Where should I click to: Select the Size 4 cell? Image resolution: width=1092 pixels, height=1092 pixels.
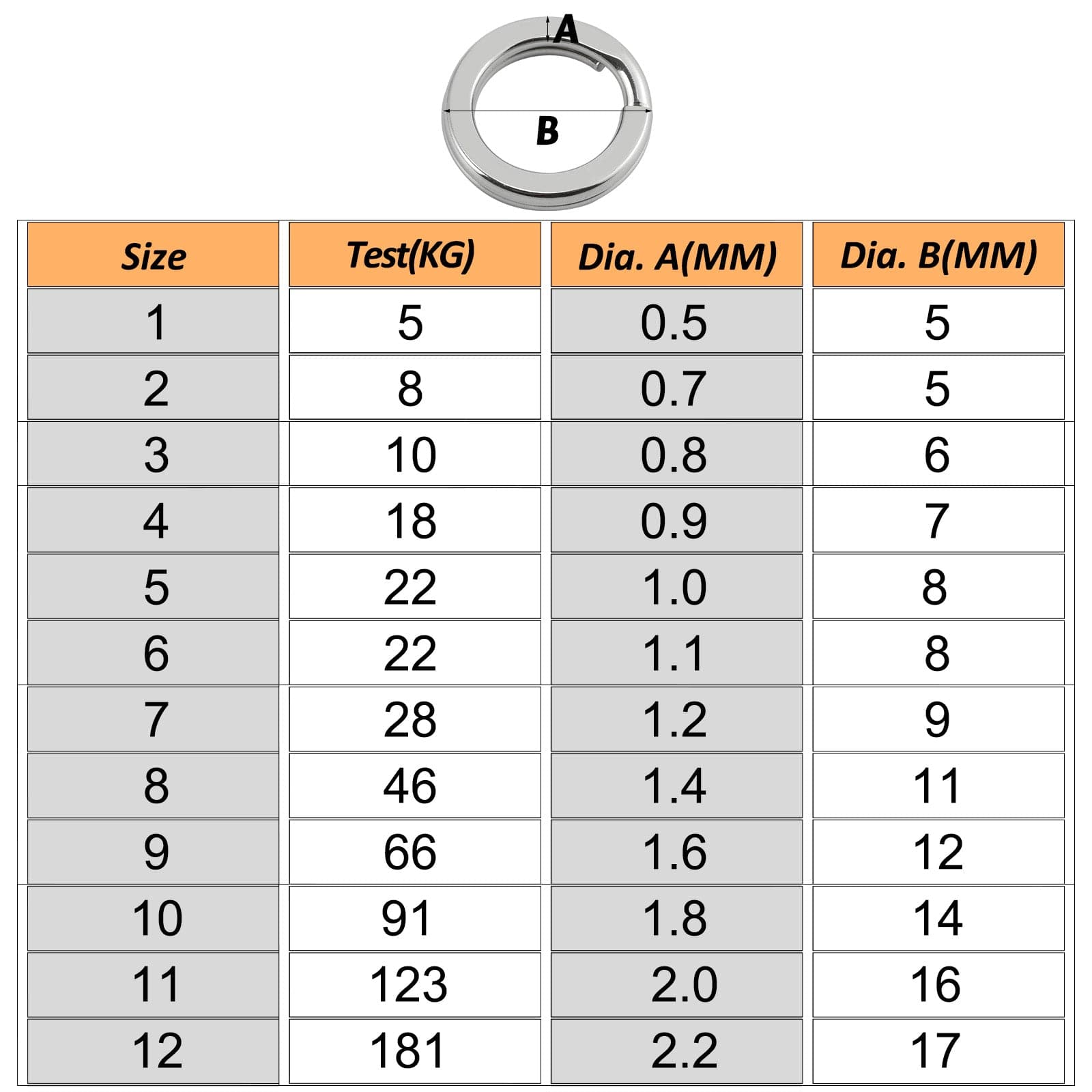click(153, 520)
